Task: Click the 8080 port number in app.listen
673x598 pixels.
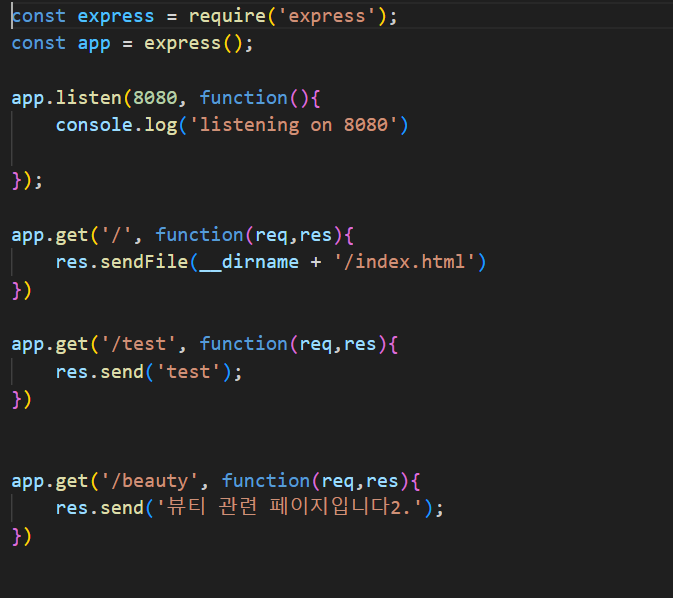Action: click(x=155, y=98)
